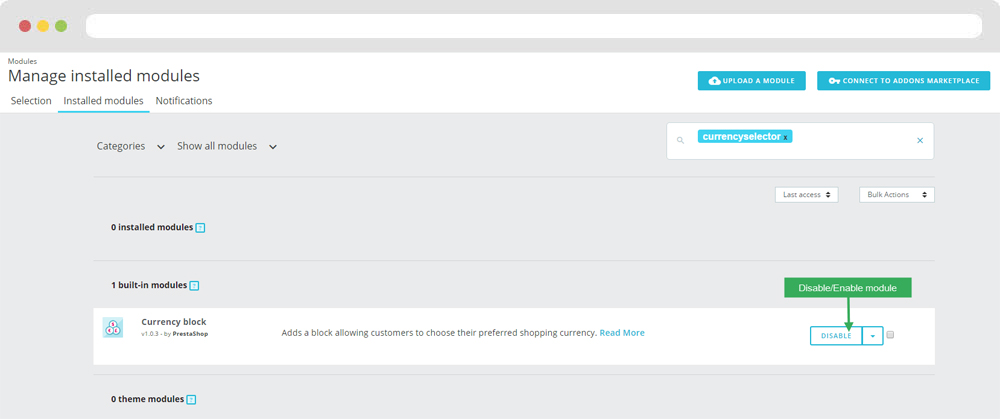Expand the Show all modules dropdown

pos(227,146)
